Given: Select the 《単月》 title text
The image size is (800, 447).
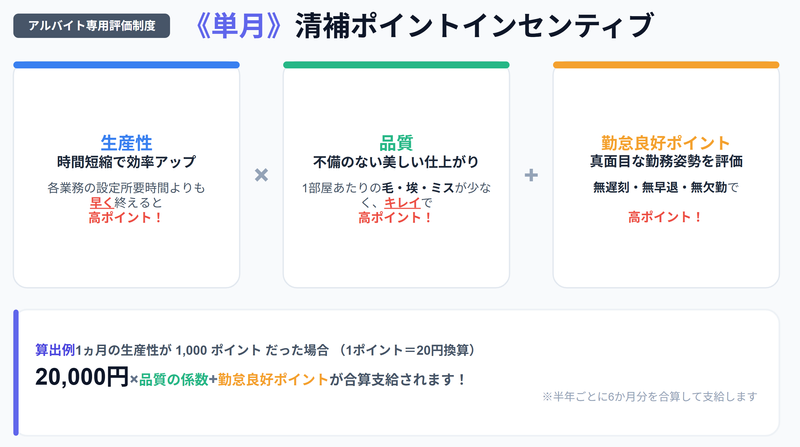Looking at the screenshot, I should point(238,26).
